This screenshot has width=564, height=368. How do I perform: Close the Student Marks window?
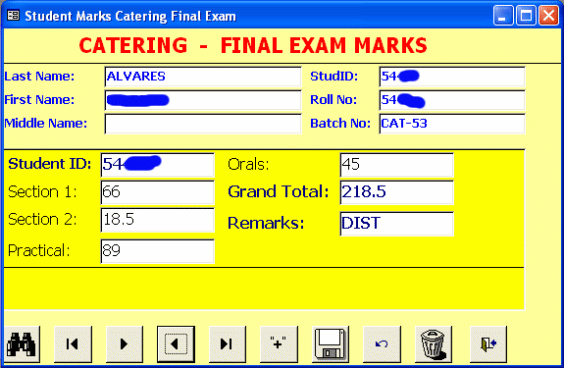pos(549,16)
